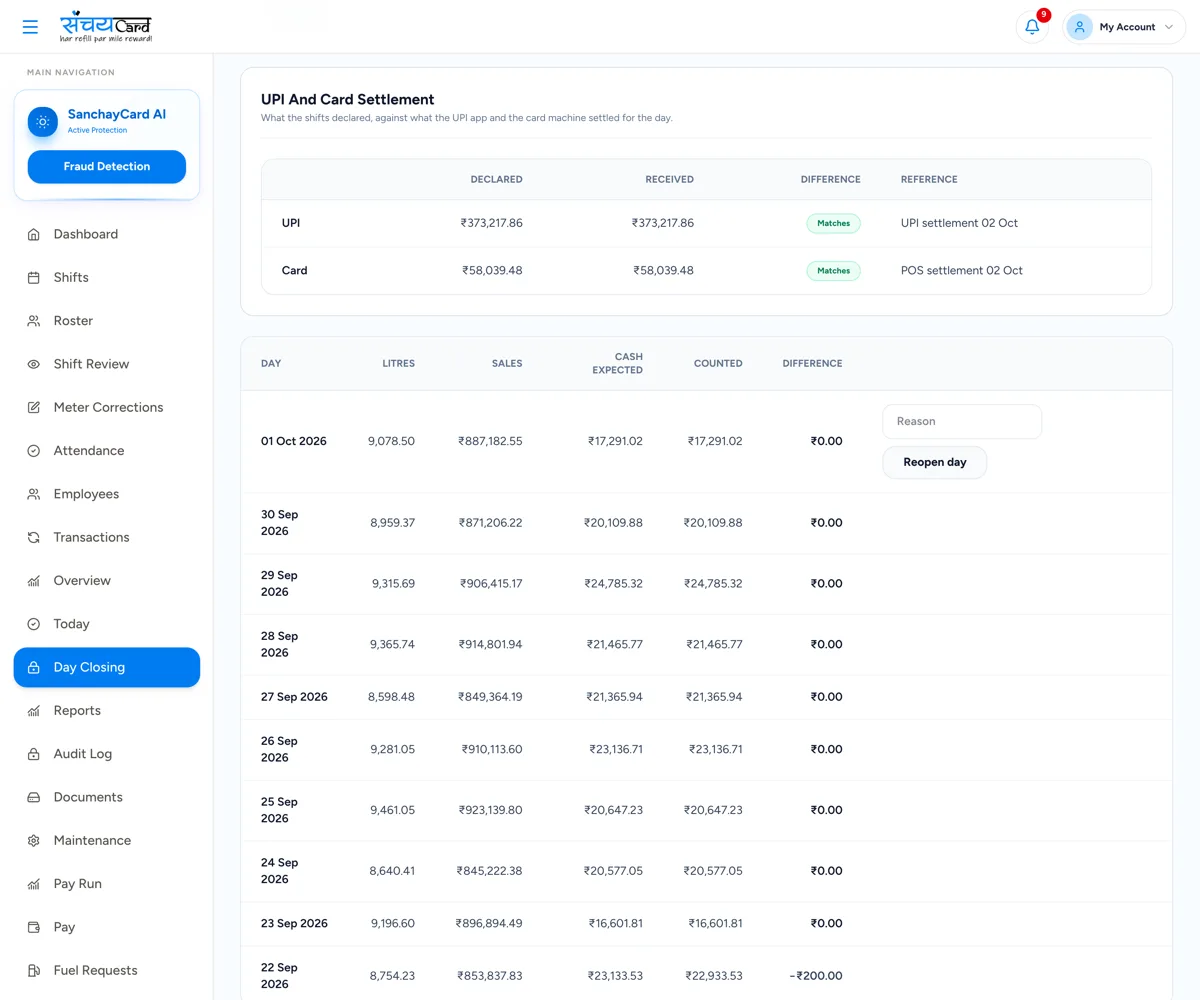Select the POS settlement 02 Oct reference
Viewport: 1200px width, 1000px height.
click(962, 270)
